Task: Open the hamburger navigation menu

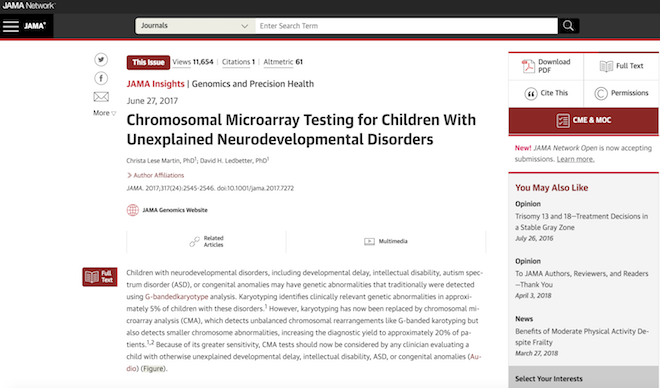Action: [x=11, y=26]
